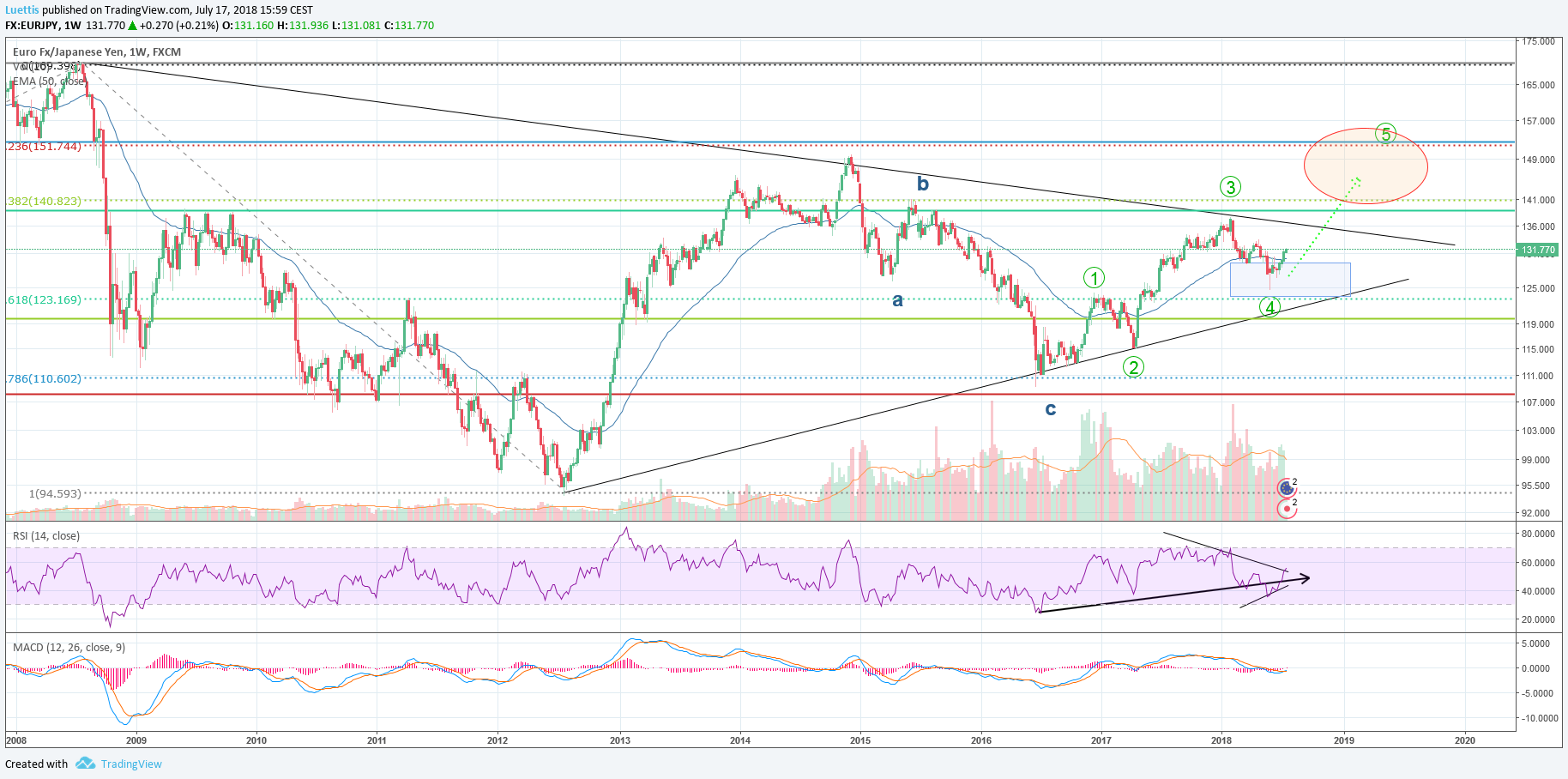Click the 149.000 price axis label
Image resolution: width=1568 pixels, height=779 pixels.
1538,160
